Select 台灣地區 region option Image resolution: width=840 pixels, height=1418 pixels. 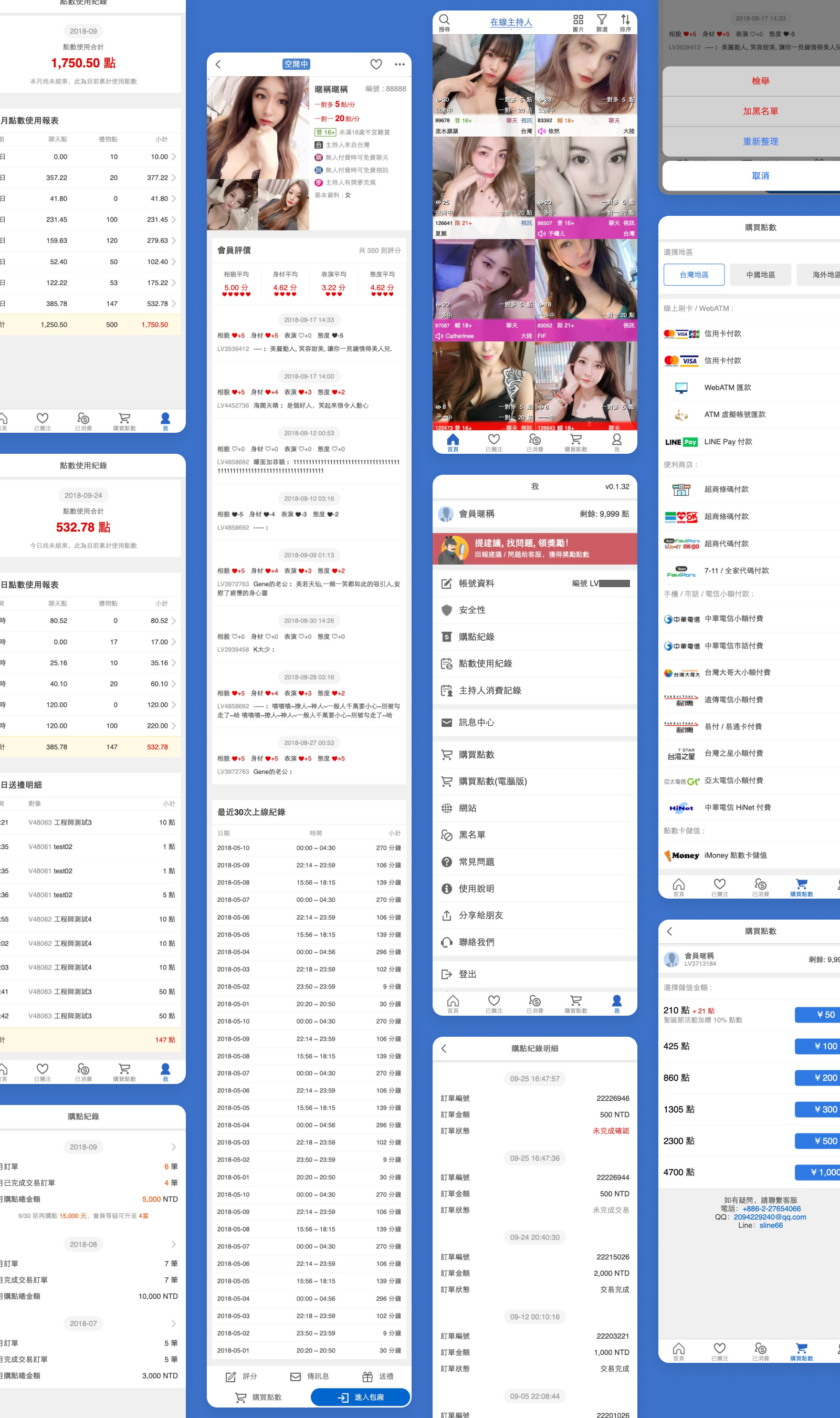[694, 275]
